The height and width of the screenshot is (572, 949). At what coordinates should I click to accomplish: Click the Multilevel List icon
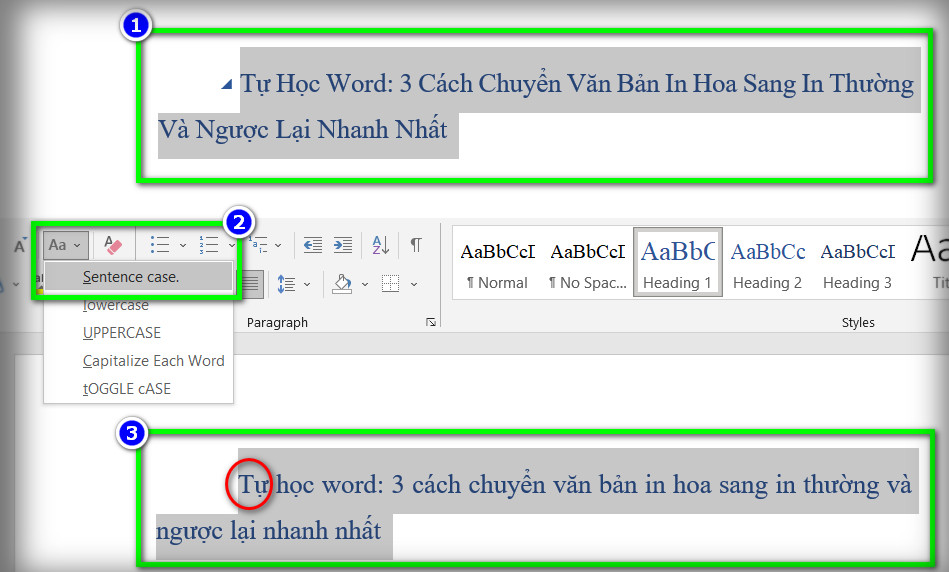pyautogui.click(x=258, y=245)
